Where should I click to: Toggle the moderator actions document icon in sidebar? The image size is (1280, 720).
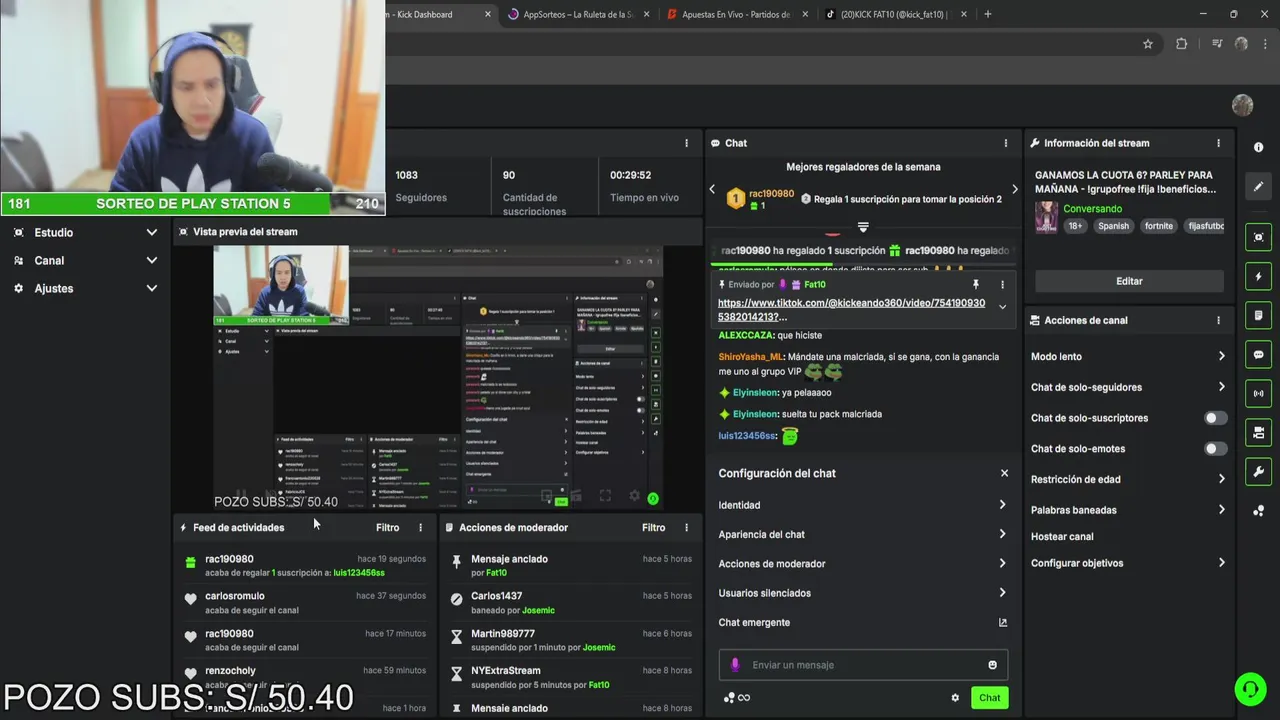point(1258,315)
